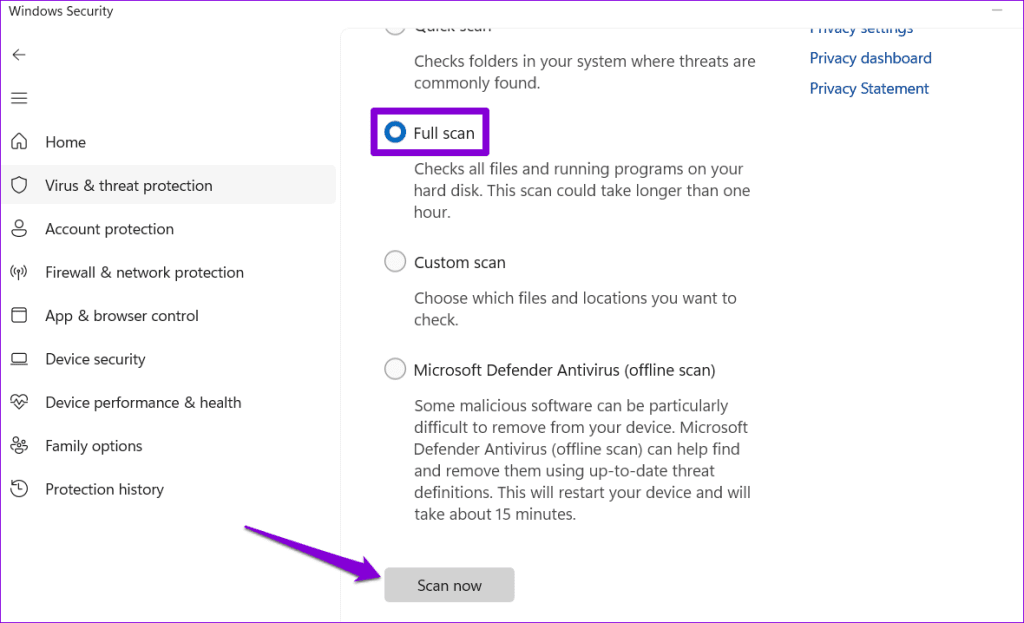The width and height of the screenshot is (1024, 623).
Task: Click the Windows Security title text
Action: 61,11
